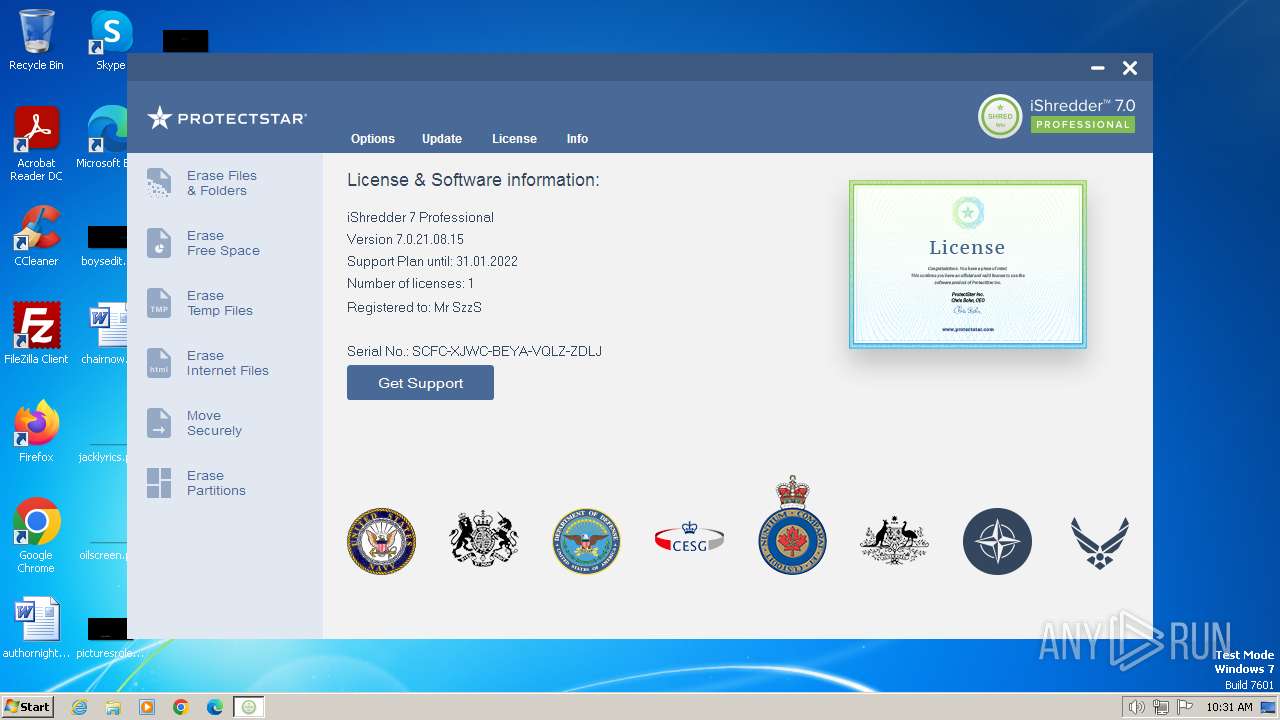The width and height of the screenshot is (1280, 720).
Task: Open the chairnow Word document
Action: click(108, 334)
